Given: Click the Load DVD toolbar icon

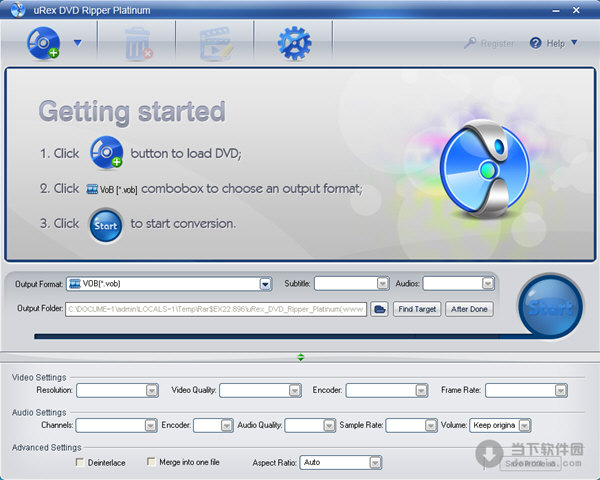Looking at the screenshot, I should coord(43,43).
